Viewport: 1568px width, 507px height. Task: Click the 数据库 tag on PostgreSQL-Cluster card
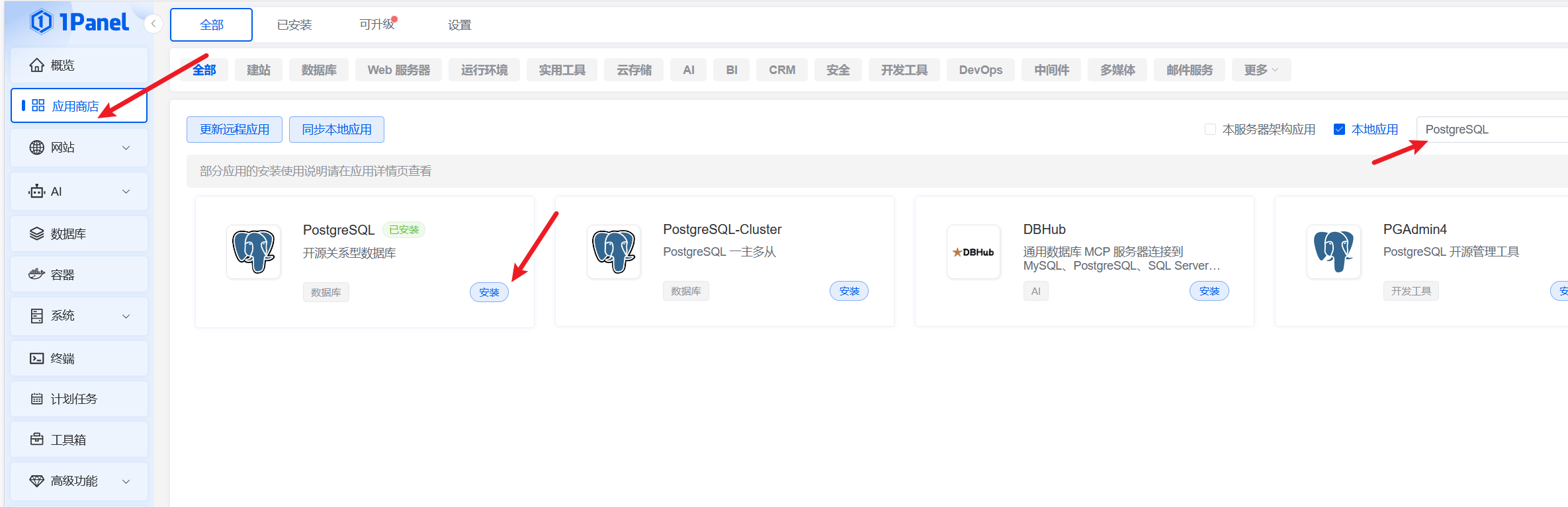click(x=685, y=291)
